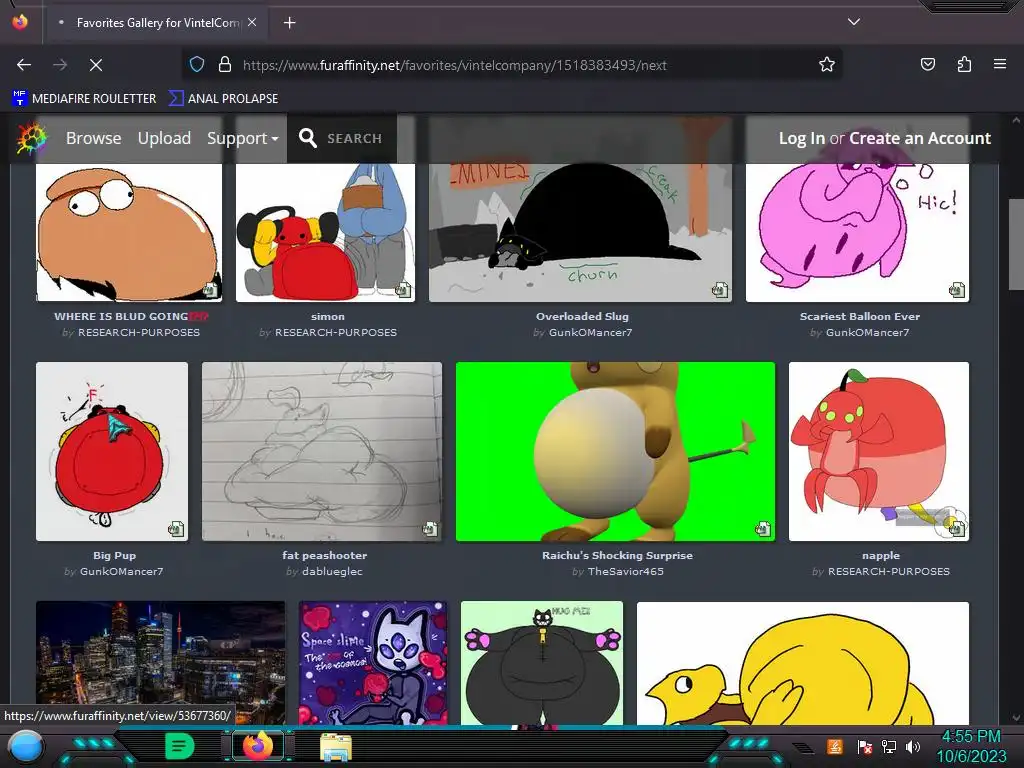
Task: Open the yellow turtle artwork thumbnail
Action: click(803, 662)
